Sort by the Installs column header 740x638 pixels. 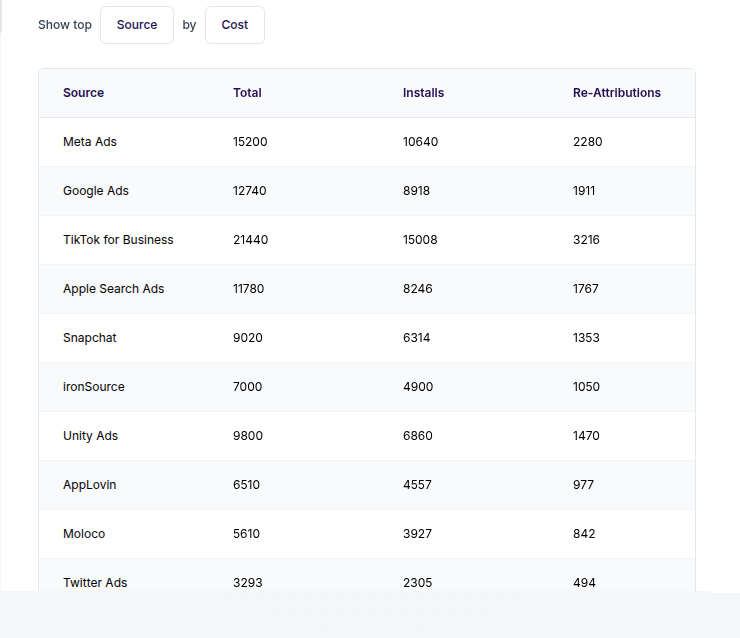[423, 93]
